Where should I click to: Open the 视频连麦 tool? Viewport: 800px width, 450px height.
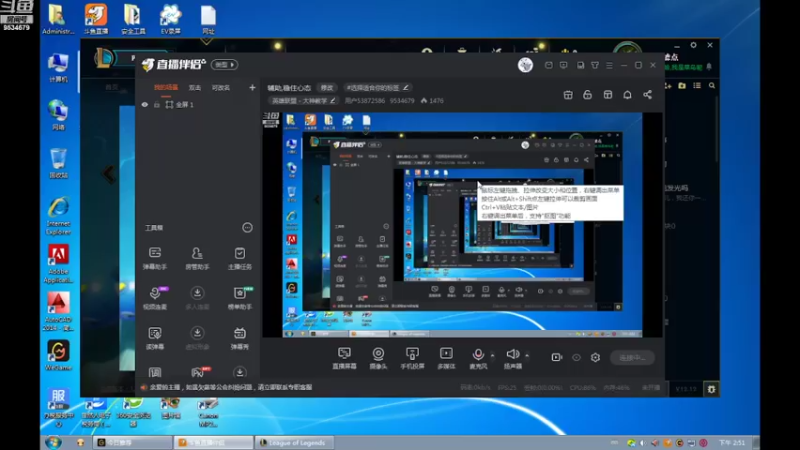[x=155, y=298]
